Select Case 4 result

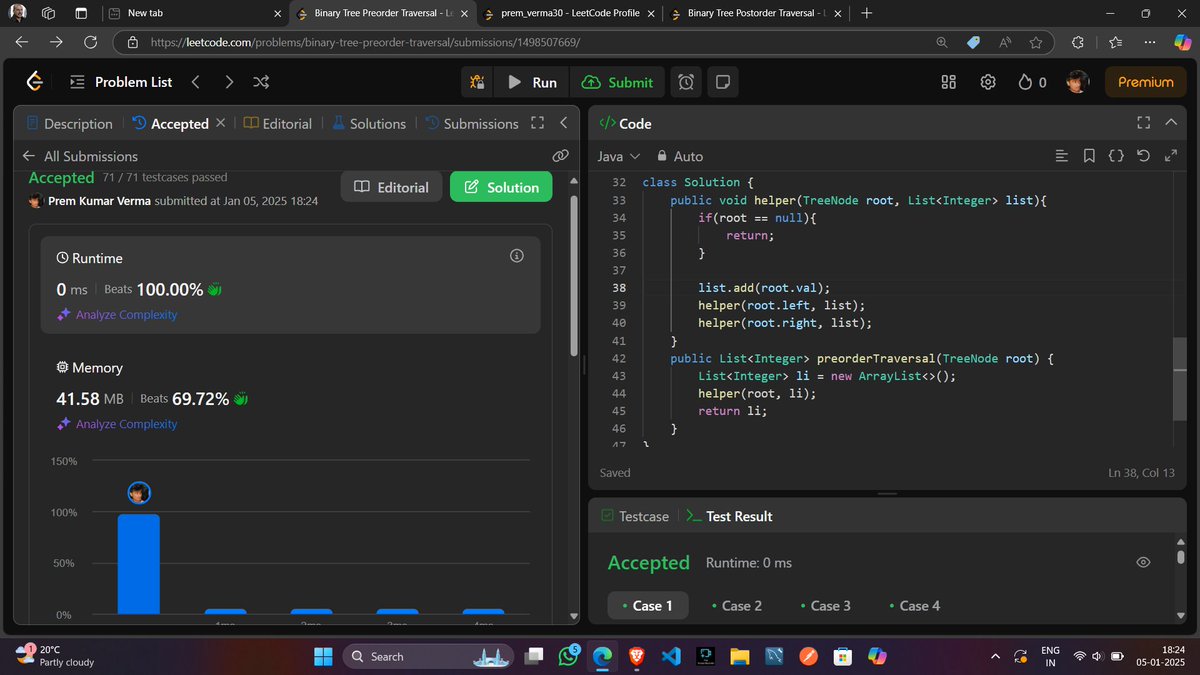point(913,605)
